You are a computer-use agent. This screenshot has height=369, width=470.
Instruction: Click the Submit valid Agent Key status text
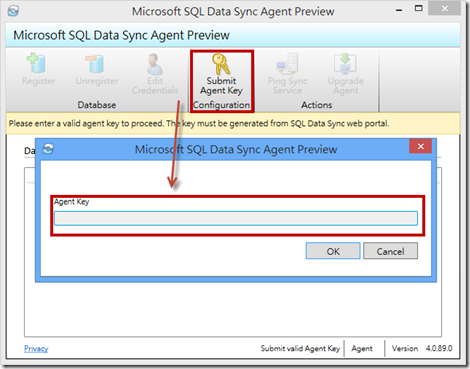coord(300,349)
